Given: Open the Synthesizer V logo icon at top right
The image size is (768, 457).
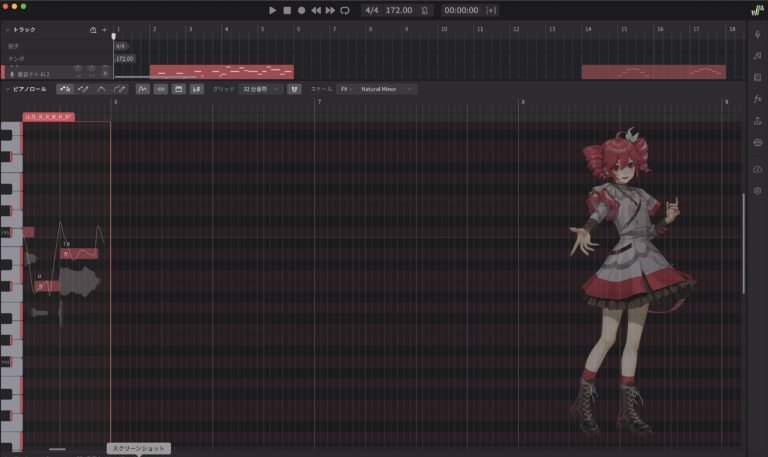Looking at the screenshot, I should (757, 10).
